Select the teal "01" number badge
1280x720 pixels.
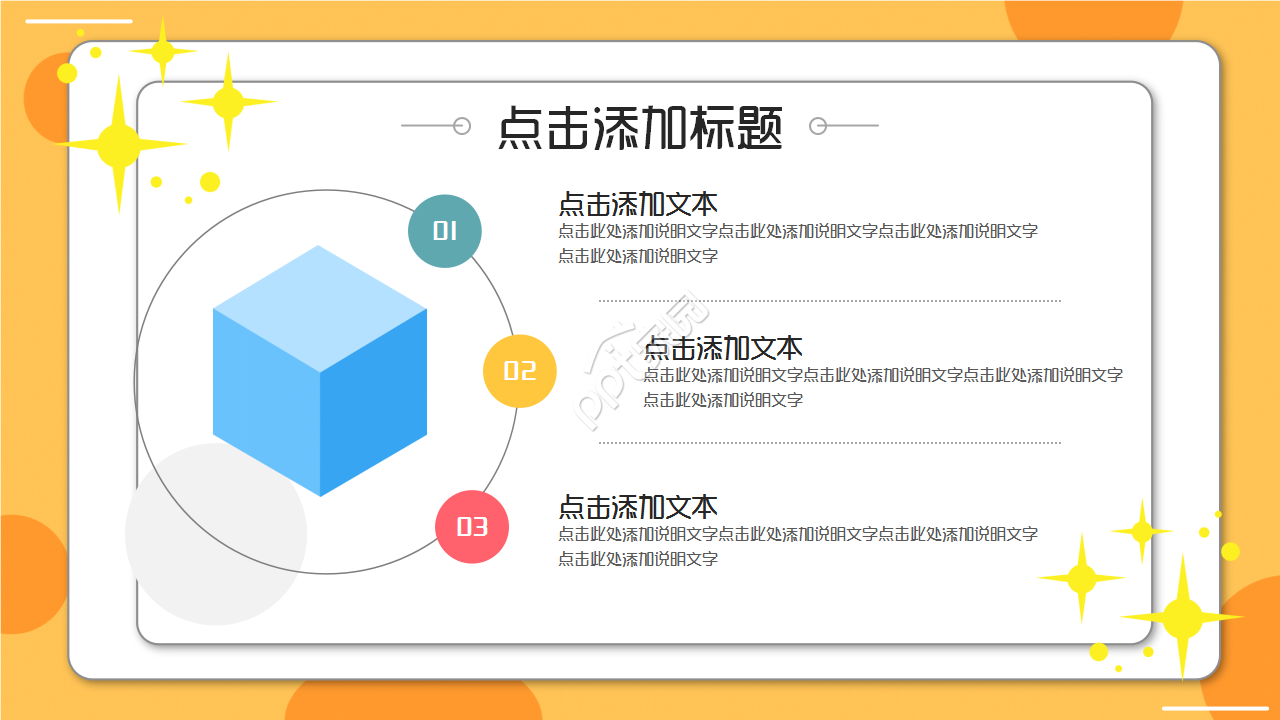445,230
